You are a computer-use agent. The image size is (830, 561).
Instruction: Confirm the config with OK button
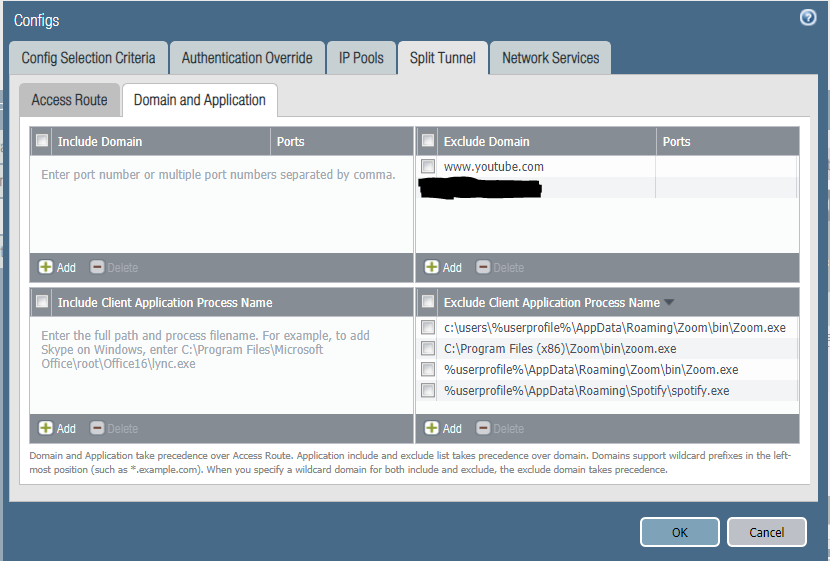pos(680,532)
